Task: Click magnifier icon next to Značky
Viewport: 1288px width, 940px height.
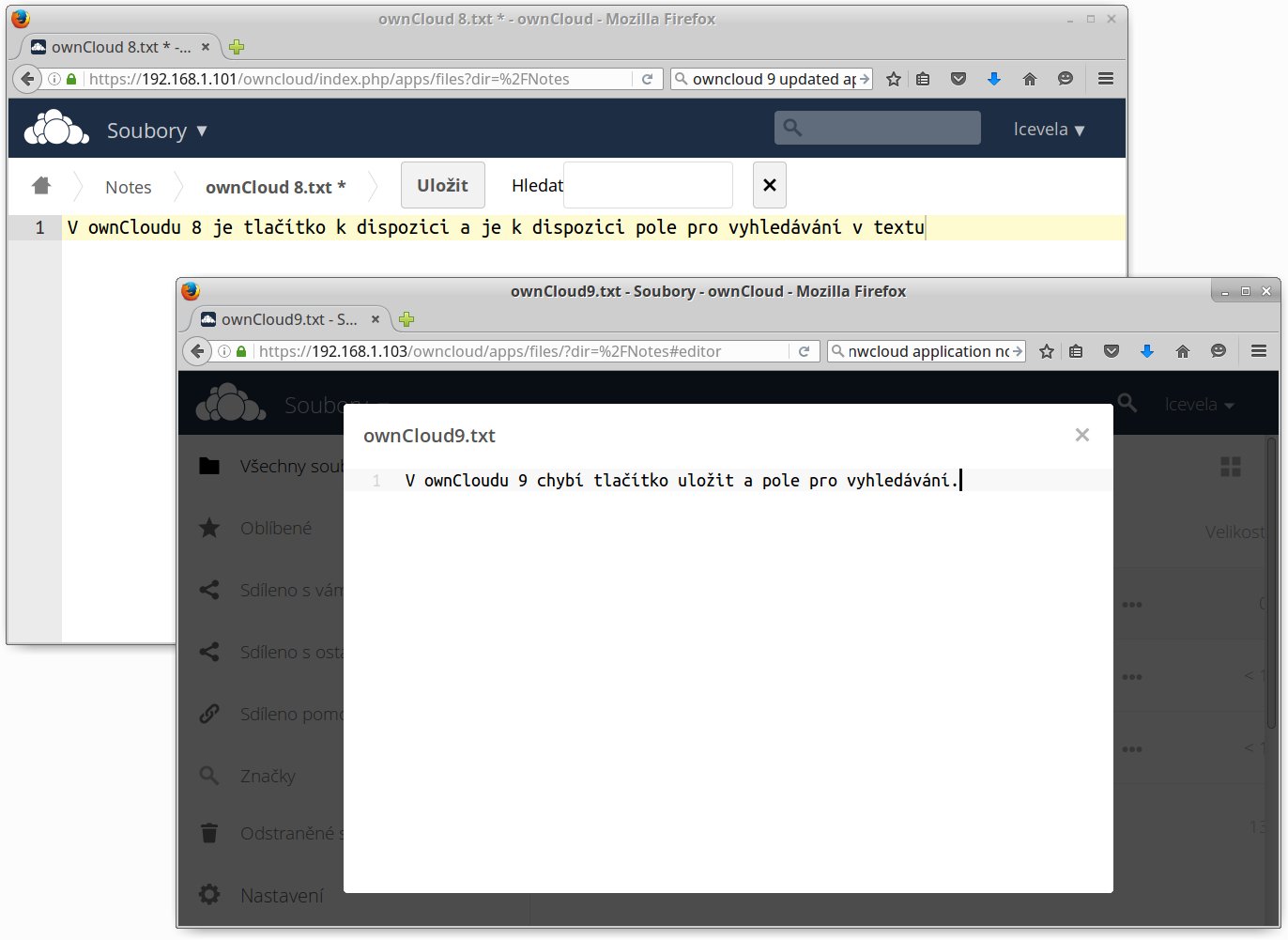Action: pos(209,776)
